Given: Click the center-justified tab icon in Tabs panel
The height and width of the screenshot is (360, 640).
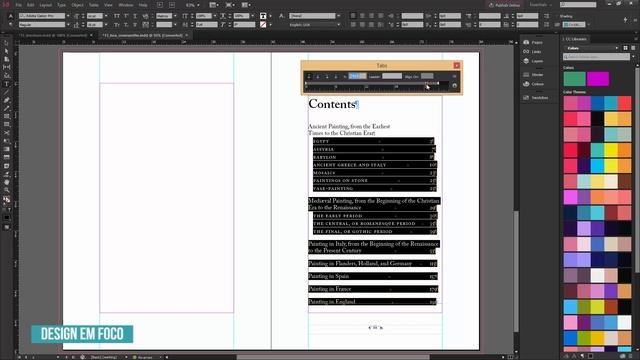Looking at the screenshot, I should [318, 76].
